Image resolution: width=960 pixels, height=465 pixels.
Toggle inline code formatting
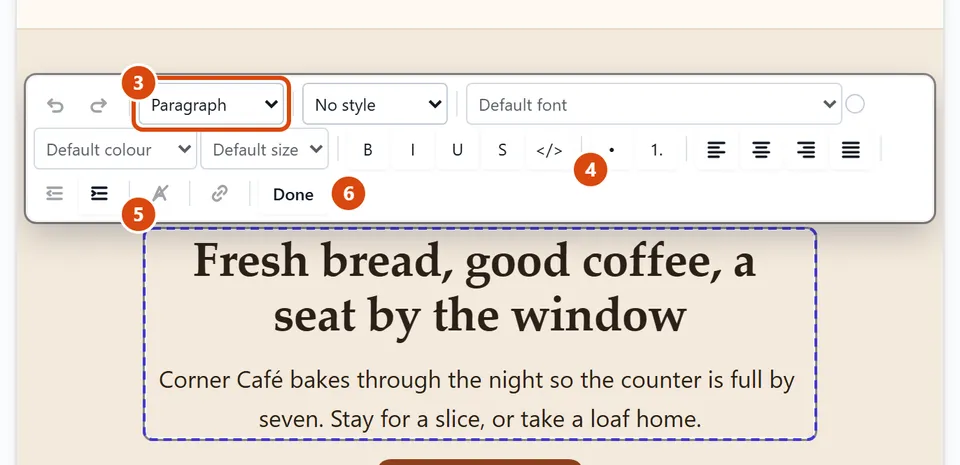pos(549,150)
